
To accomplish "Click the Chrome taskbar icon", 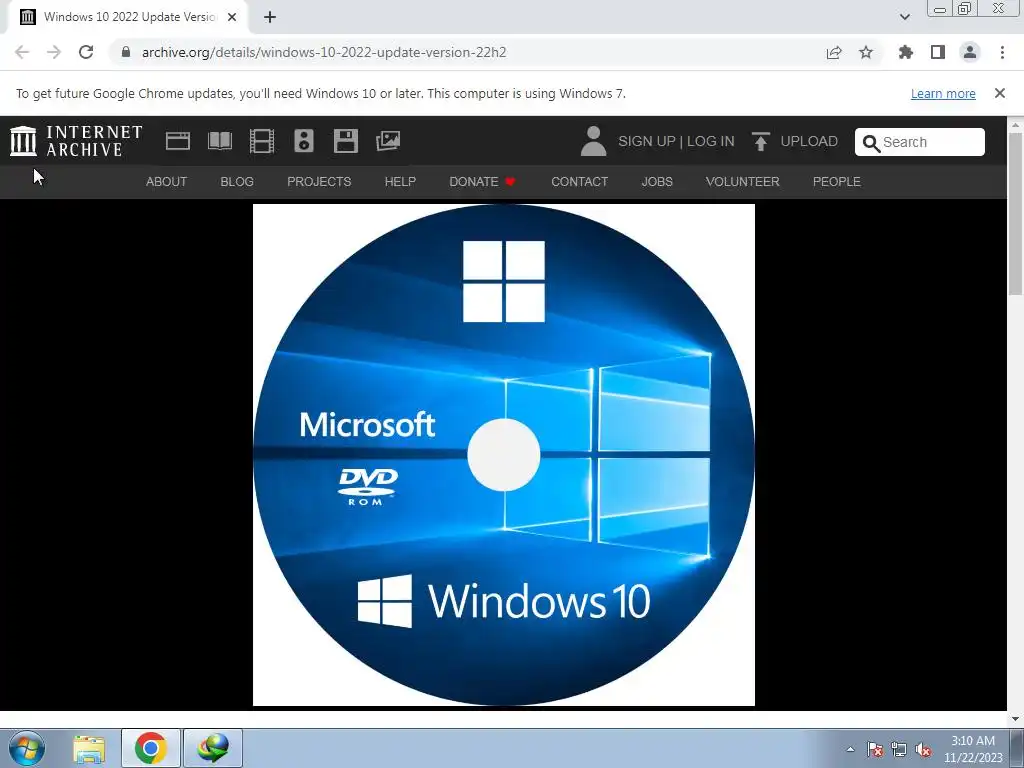I will (151, 748).
